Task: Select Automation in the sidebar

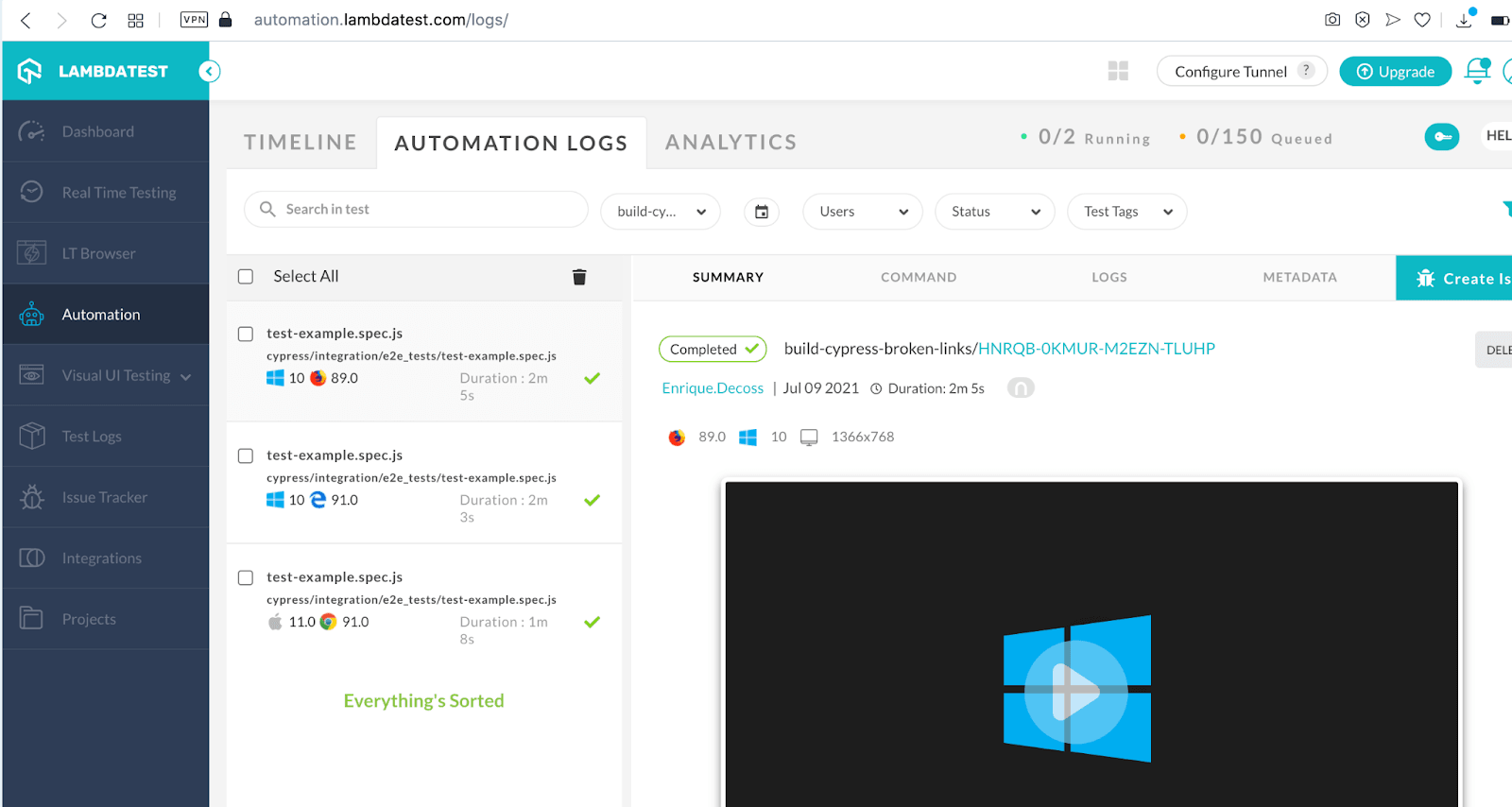Action: click(x=101, y=315)
